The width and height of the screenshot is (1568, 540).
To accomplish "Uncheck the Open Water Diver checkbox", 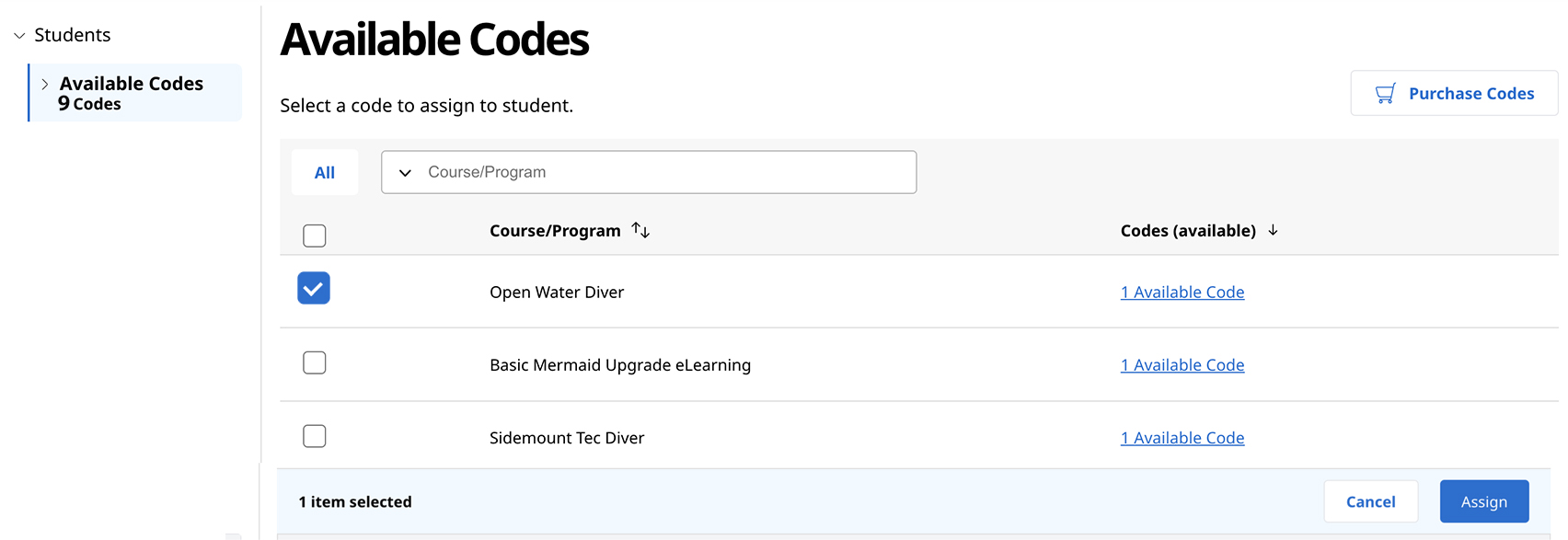I will (x=314, y=289).
